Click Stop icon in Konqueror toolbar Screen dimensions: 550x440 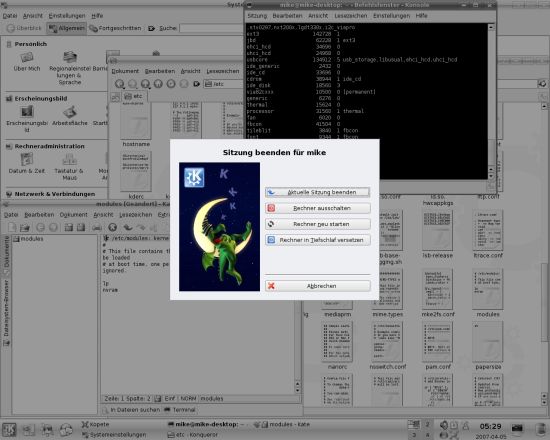(x=184, y=84)
